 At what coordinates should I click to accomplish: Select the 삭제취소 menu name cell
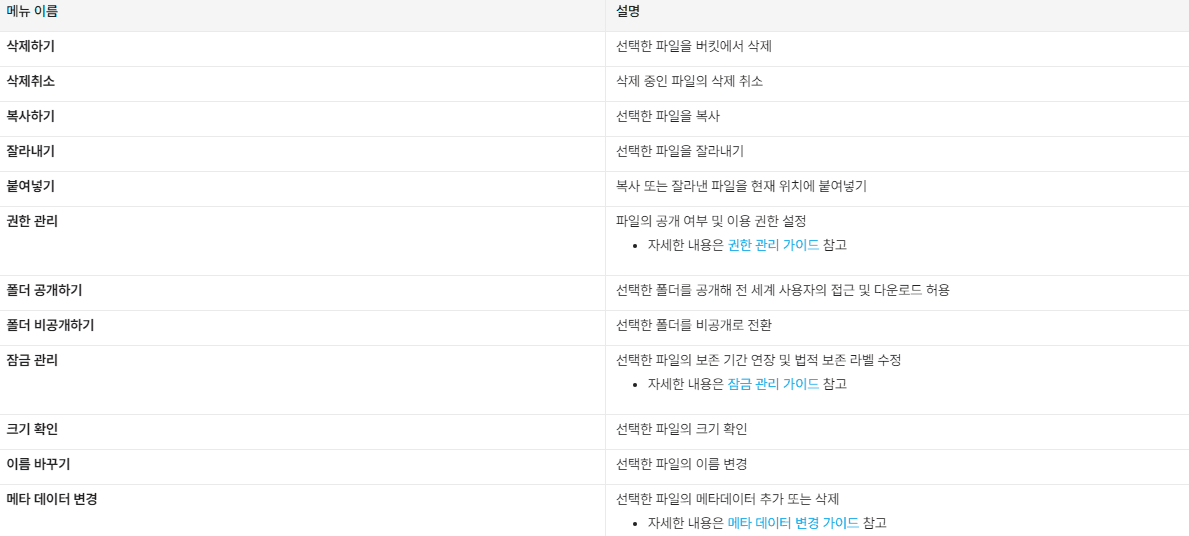(x=303, y=83)
